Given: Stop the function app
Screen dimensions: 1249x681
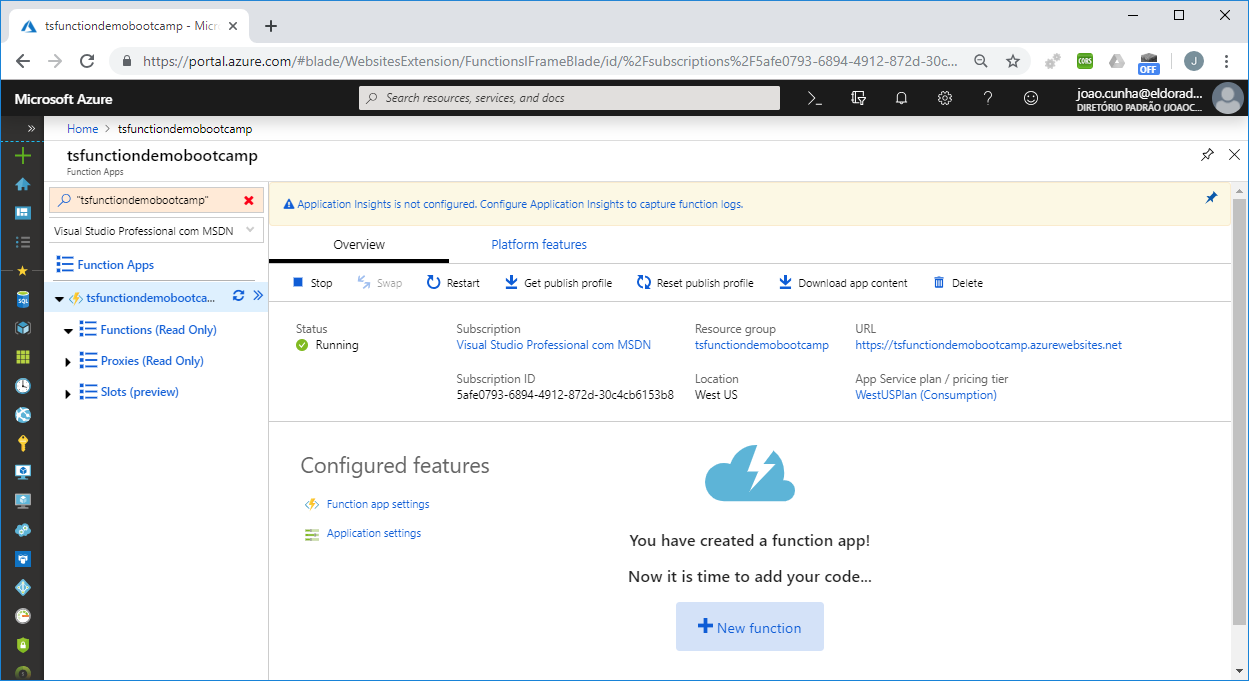Looking at the screenshot, I should pyautogui.click(x=313, y=283).
